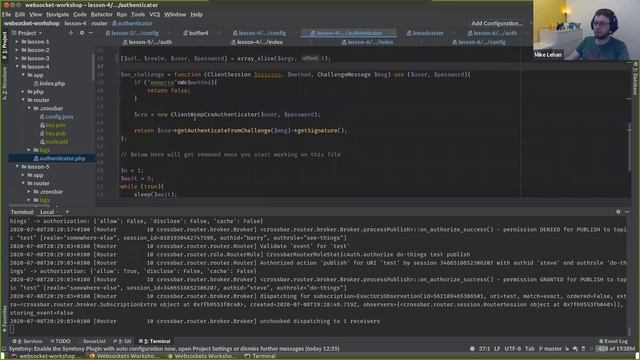Open the Structure tool window side tab
640x360 pixels.
pyautogui.click(x=4, y=84)
